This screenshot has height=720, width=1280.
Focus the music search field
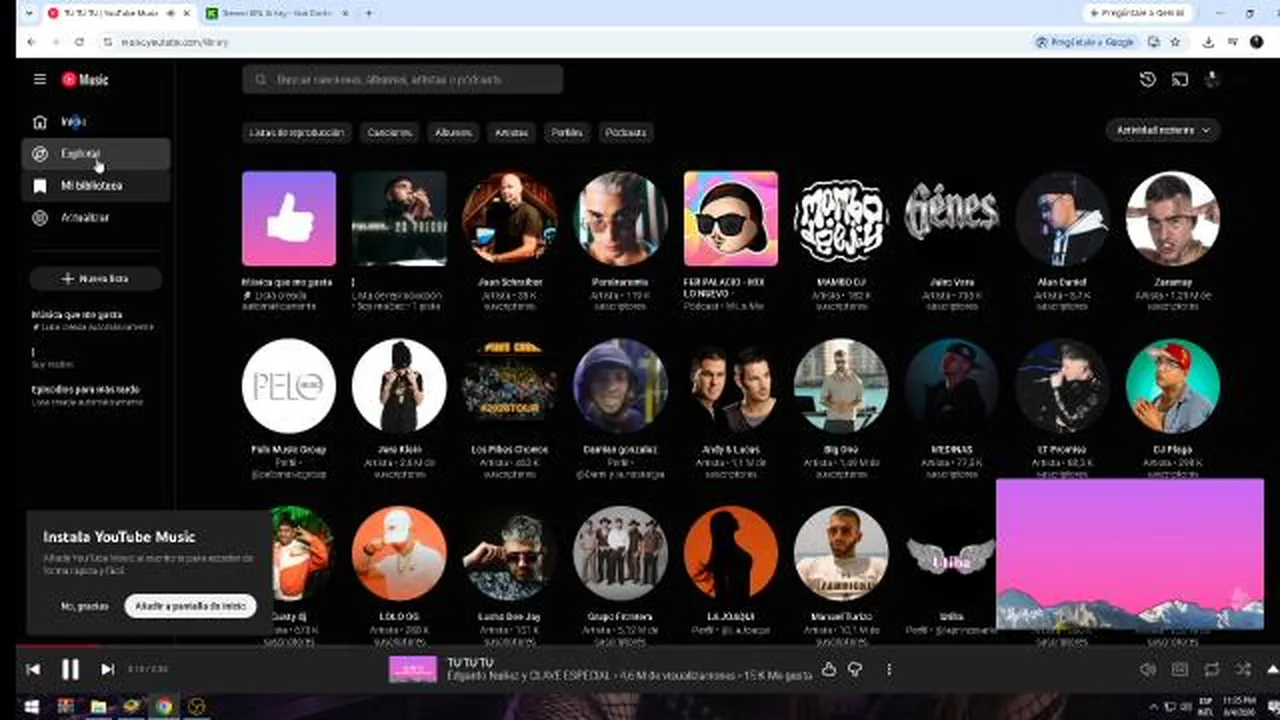click(x=402, y=79)
